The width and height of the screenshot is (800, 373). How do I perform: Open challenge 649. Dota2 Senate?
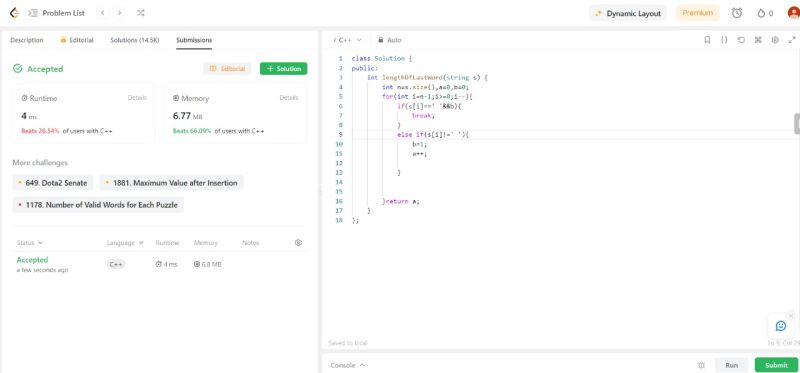coord(53,183)
